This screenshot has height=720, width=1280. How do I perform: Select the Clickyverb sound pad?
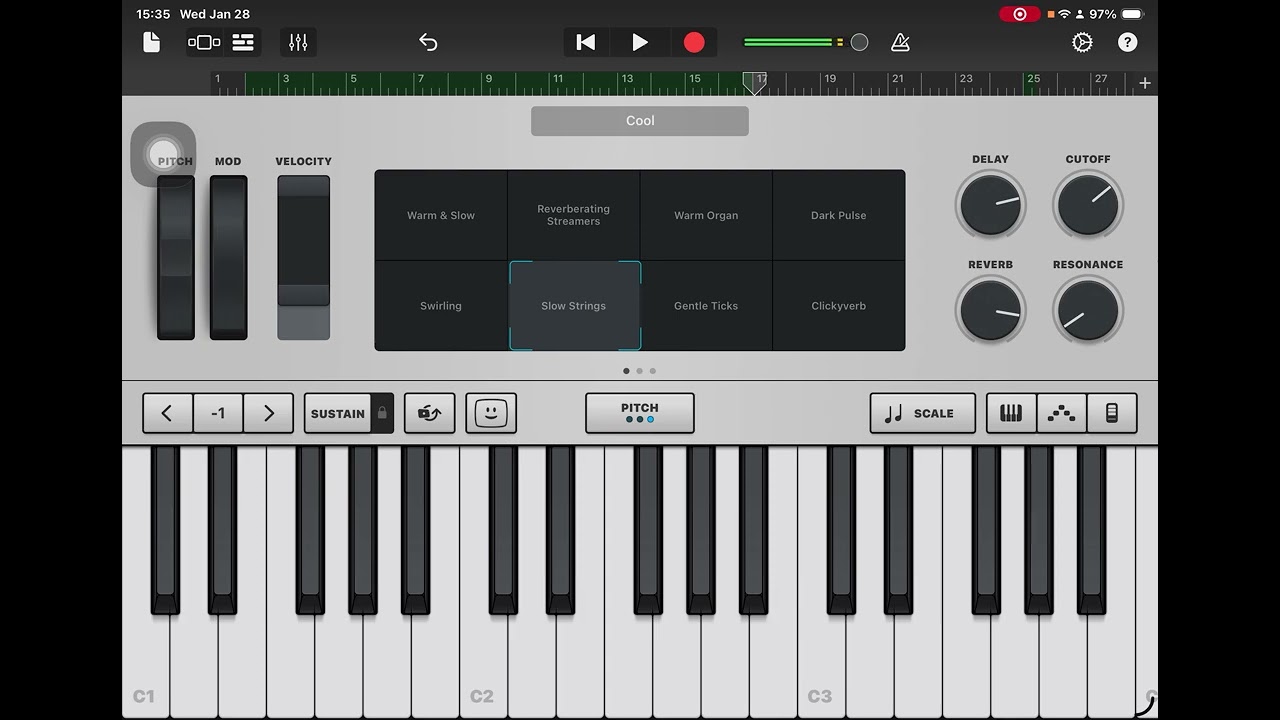[x=839, y=306]
